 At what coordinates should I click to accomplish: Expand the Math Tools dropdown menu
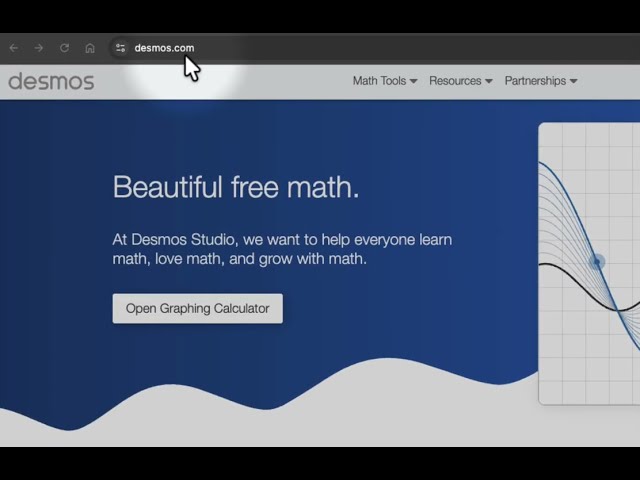point(385,81)
